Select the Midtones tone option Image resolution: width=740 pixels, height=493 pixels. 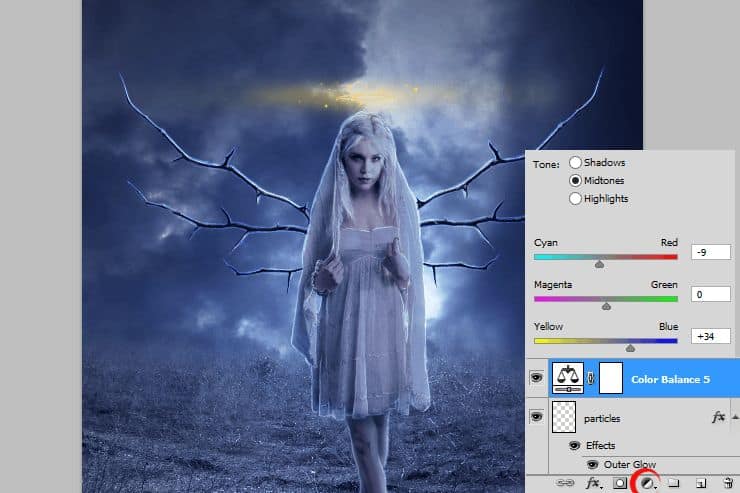point(575,180)
